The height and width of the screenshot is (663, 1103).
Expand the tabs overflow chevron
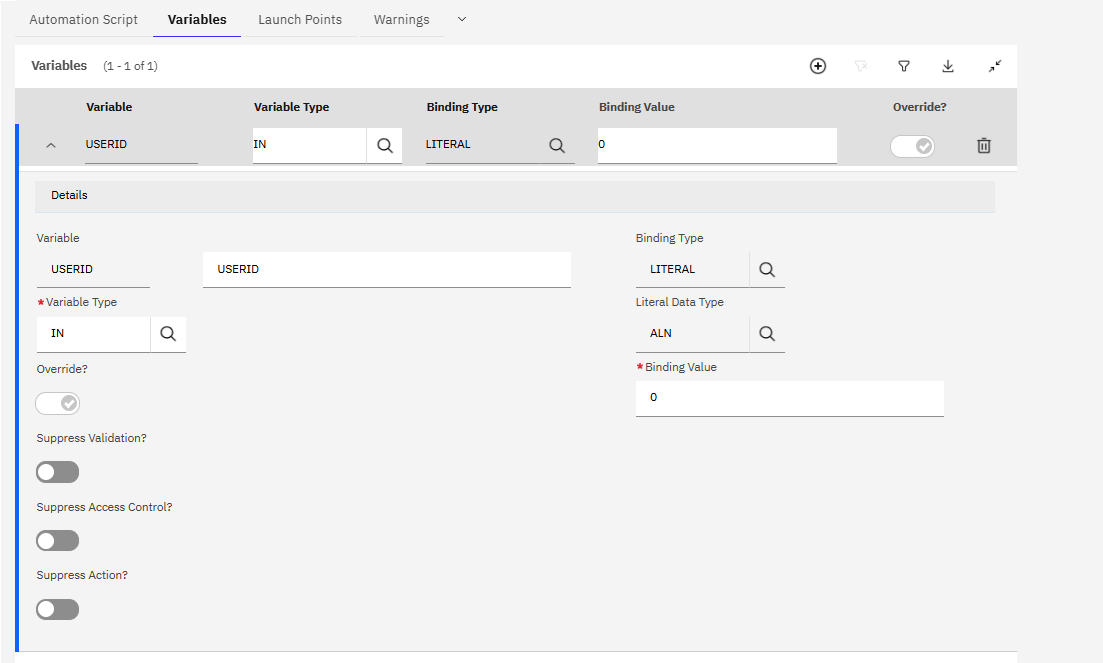[461, 19]
